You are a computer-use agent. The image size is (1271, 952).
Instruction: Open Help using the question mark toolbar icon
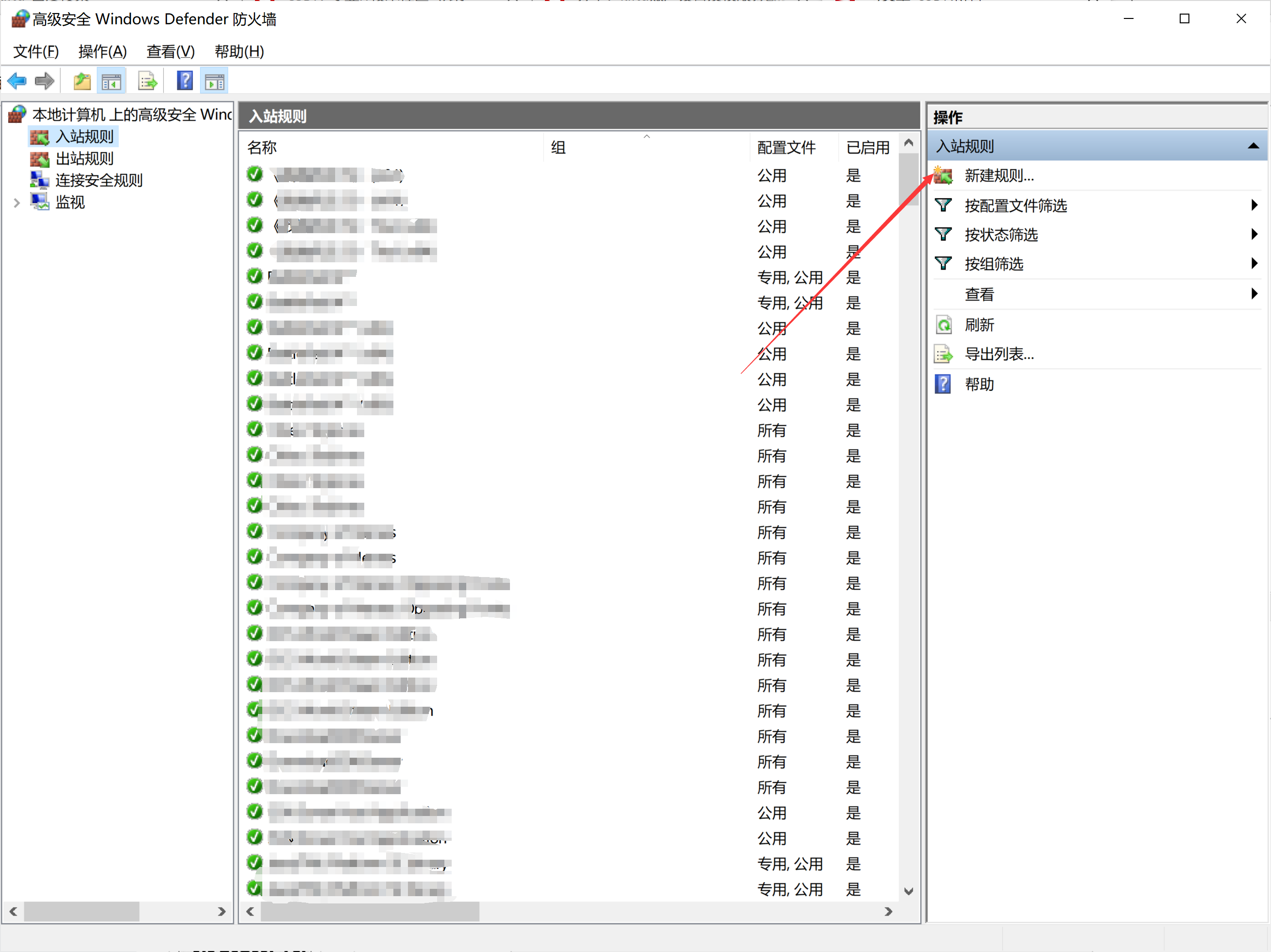(x=185, y=81)
